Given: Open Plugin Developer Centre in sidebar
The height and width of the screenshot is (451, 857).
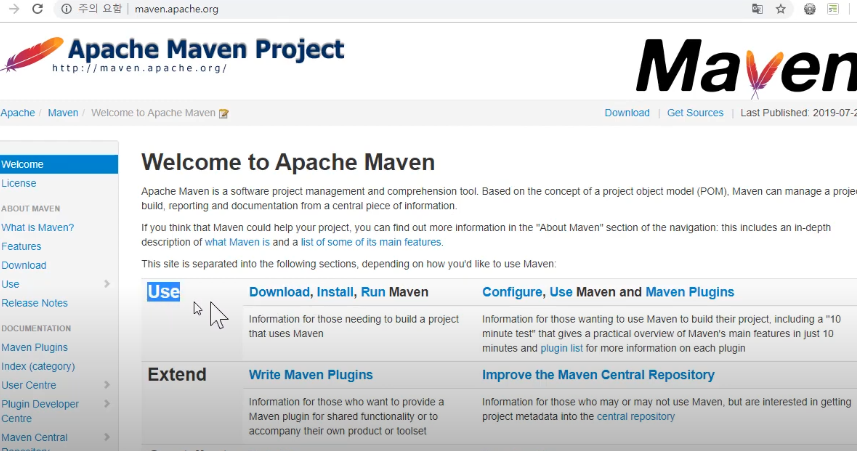Looking at the screenshot, I should (x=40, y=411).
